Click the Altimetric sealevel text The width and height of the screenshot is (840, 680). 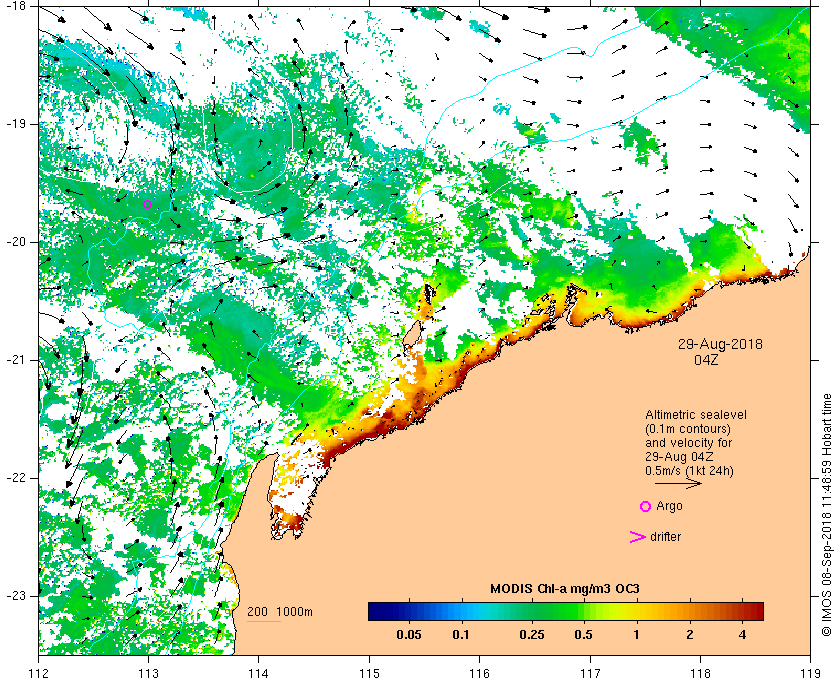(695, 415)
